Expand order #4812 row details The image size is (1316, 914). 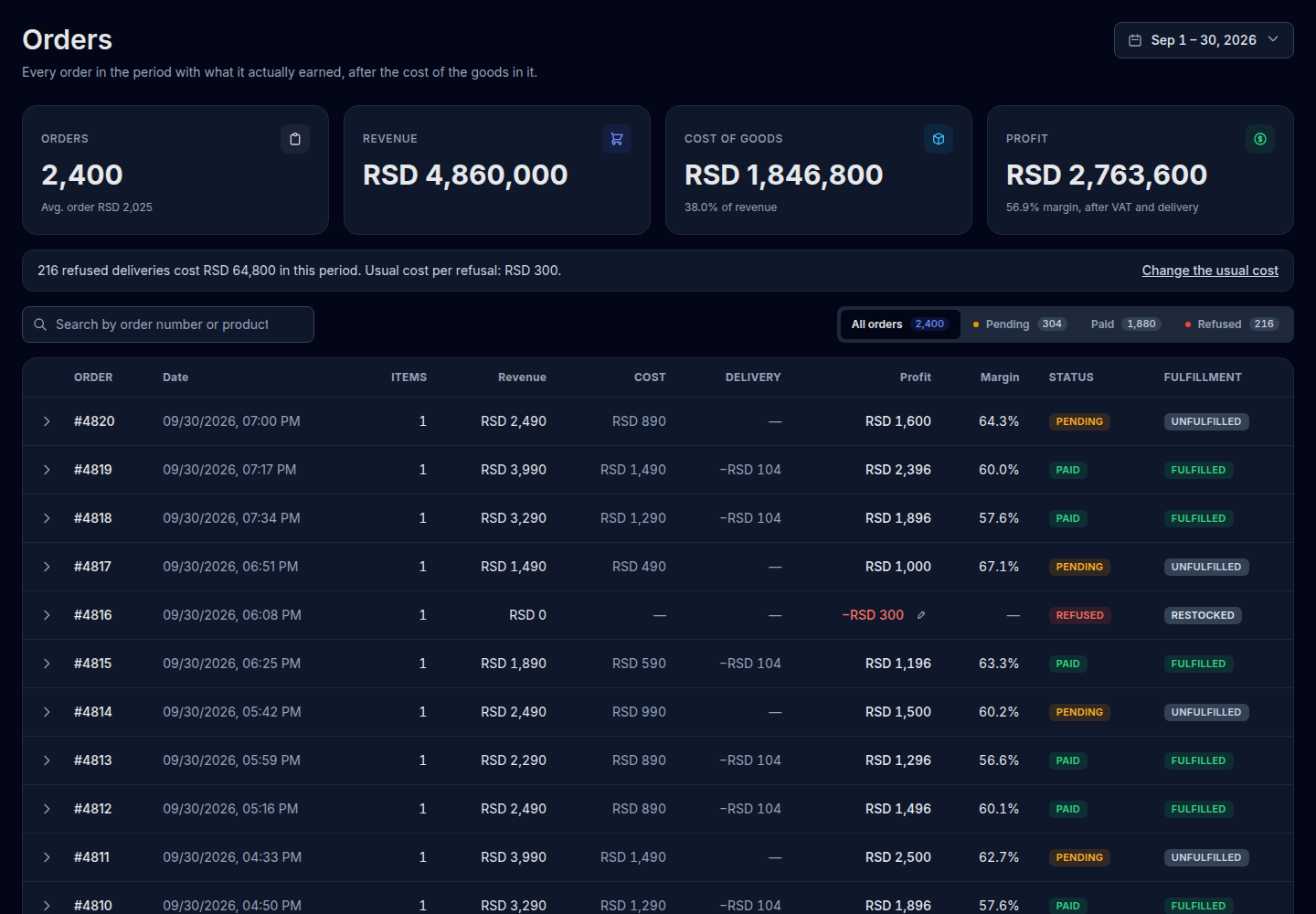pyautogui.click(x=47, y=809)
